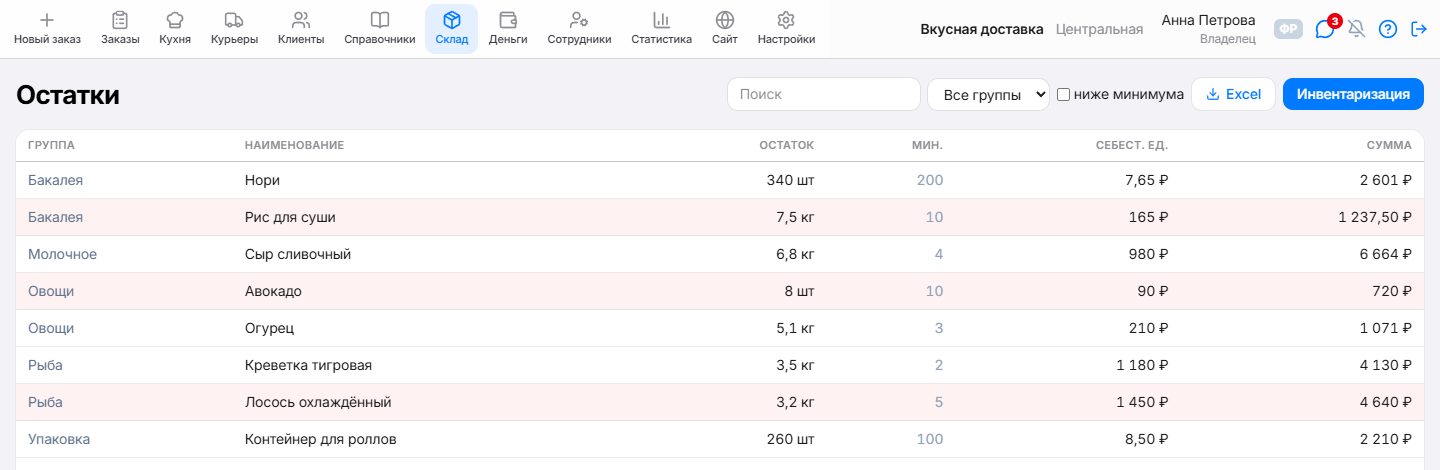The height and width of the screenshot is (470, 1440).
Task: Open the Анна Петрова user profile
Action: (x=1208, y=29)
